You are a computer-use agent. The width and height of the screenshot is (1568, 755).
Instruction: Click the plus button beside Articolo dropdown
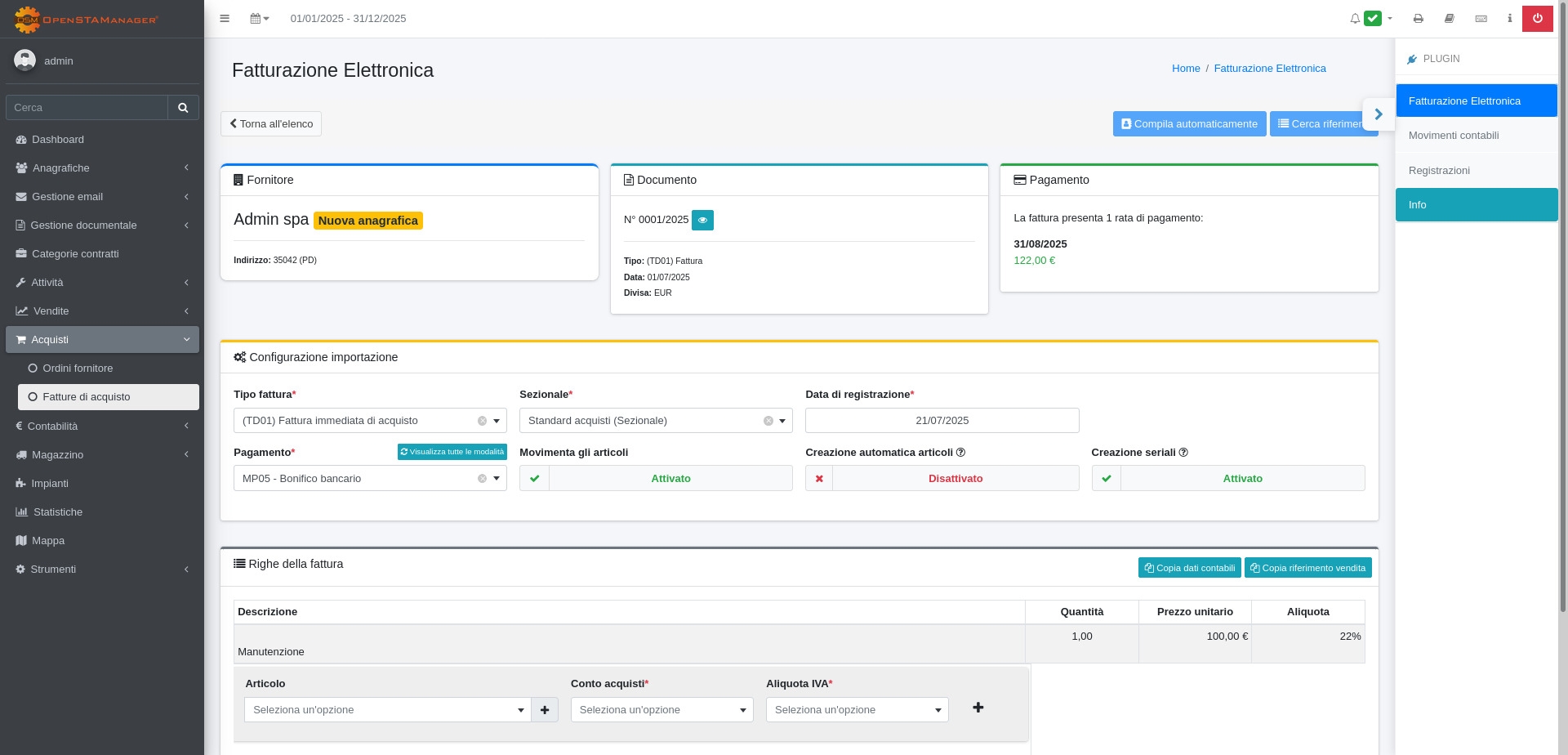coord(545,710)
